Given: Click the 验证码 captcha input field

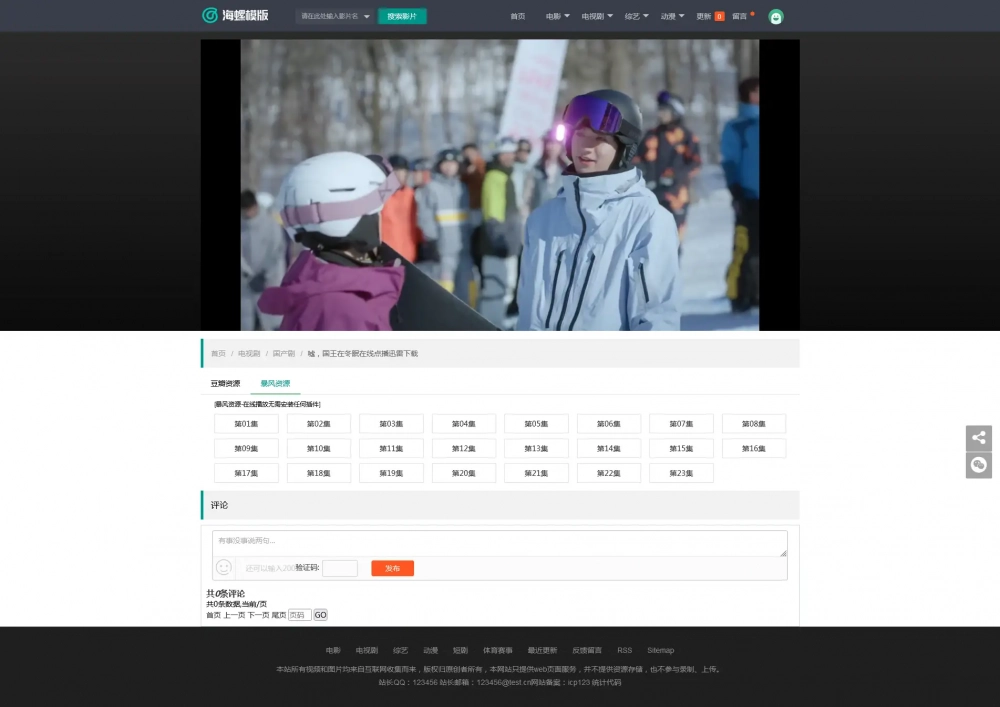Looking at the screenshot, I should (x=339, y=568).
